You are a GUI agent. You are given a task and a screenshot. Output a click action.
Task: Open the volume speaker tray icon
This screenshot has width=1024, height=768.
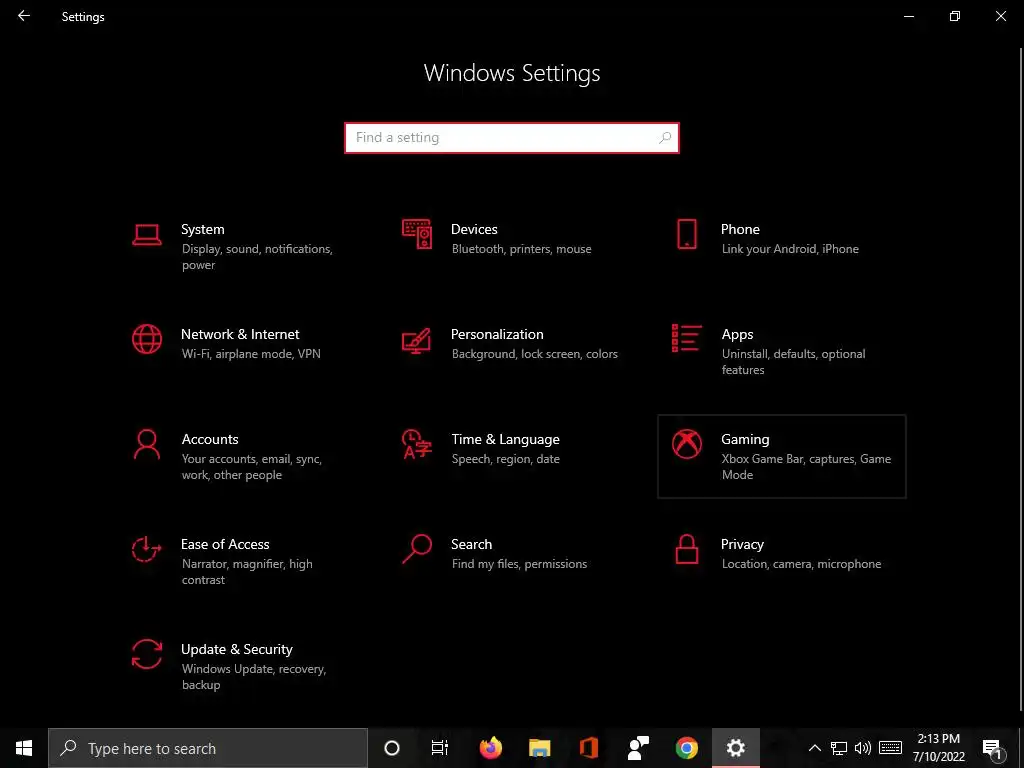tap(863, 748)
